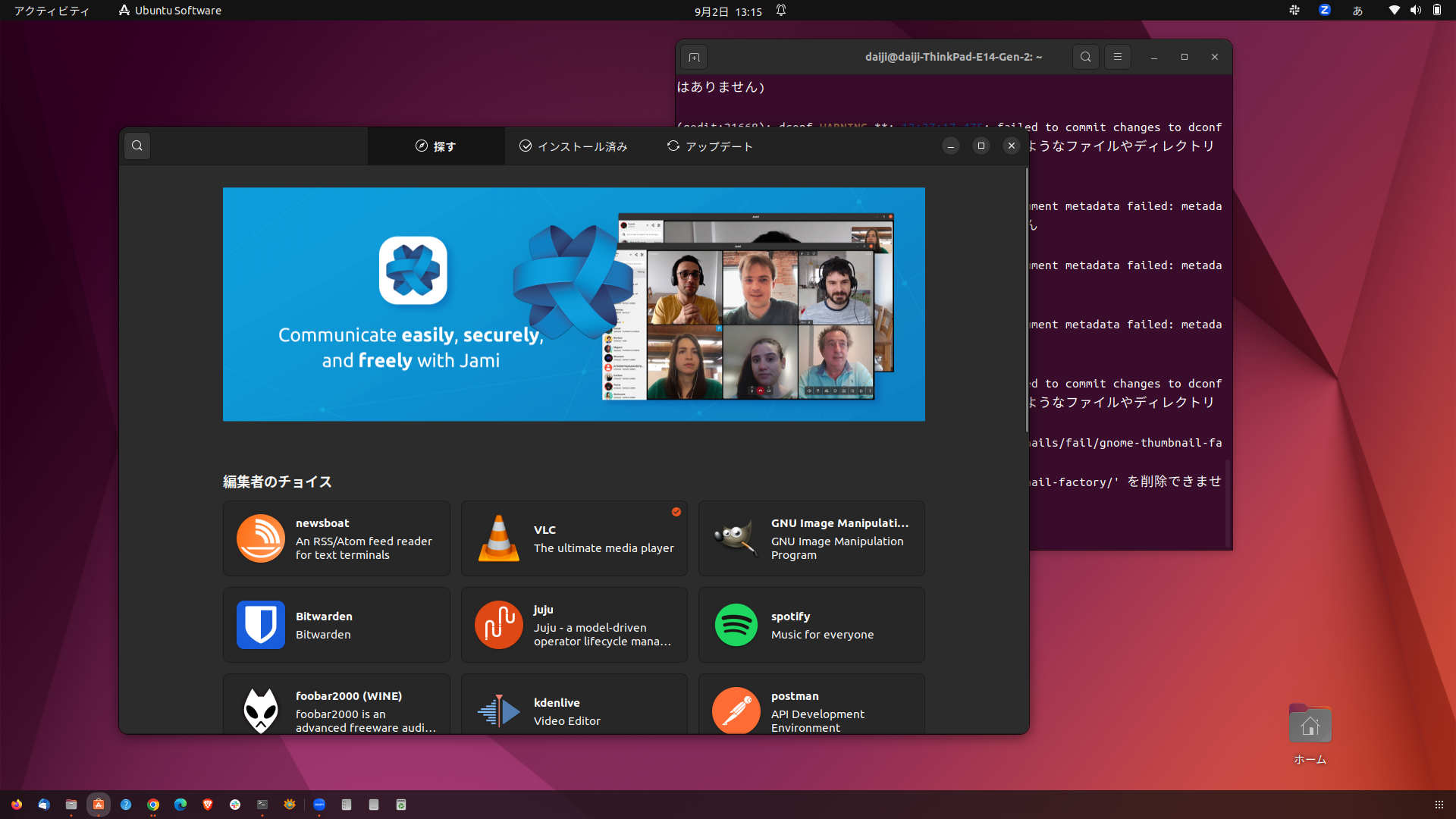Image resolution: width=1456 pixels, height=819 pixels.
Task: Click the Wi-Fi icon in the top bar
Action: (1394, 10)
